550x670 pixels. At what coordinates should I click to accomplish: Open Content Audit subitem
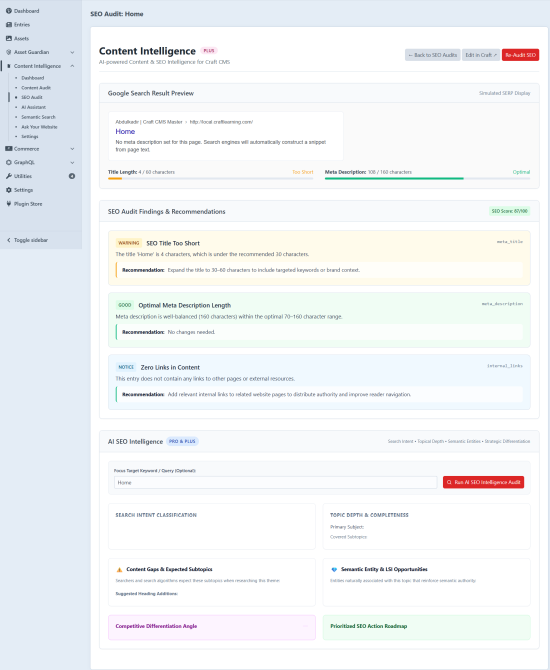click(x=36, y=88)
